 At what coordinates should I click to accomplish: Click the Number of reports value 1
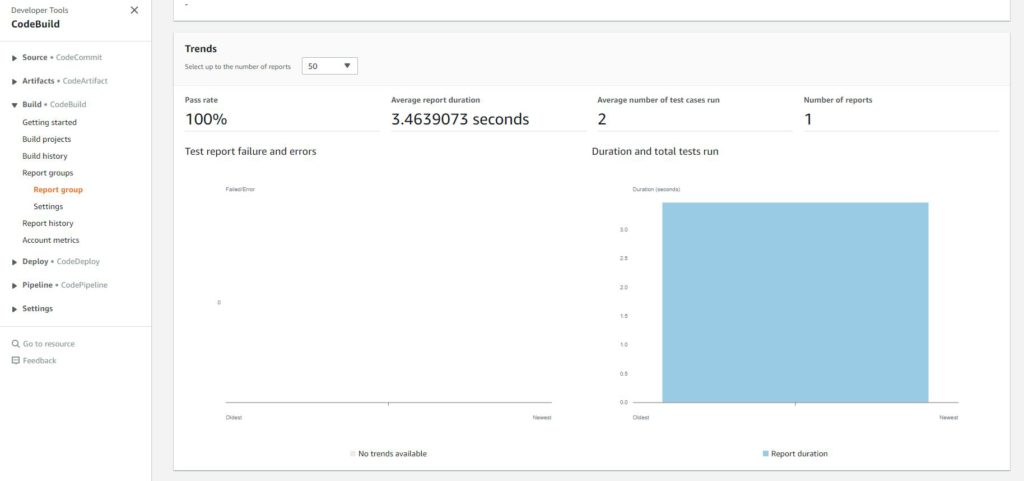pos(808,119)
